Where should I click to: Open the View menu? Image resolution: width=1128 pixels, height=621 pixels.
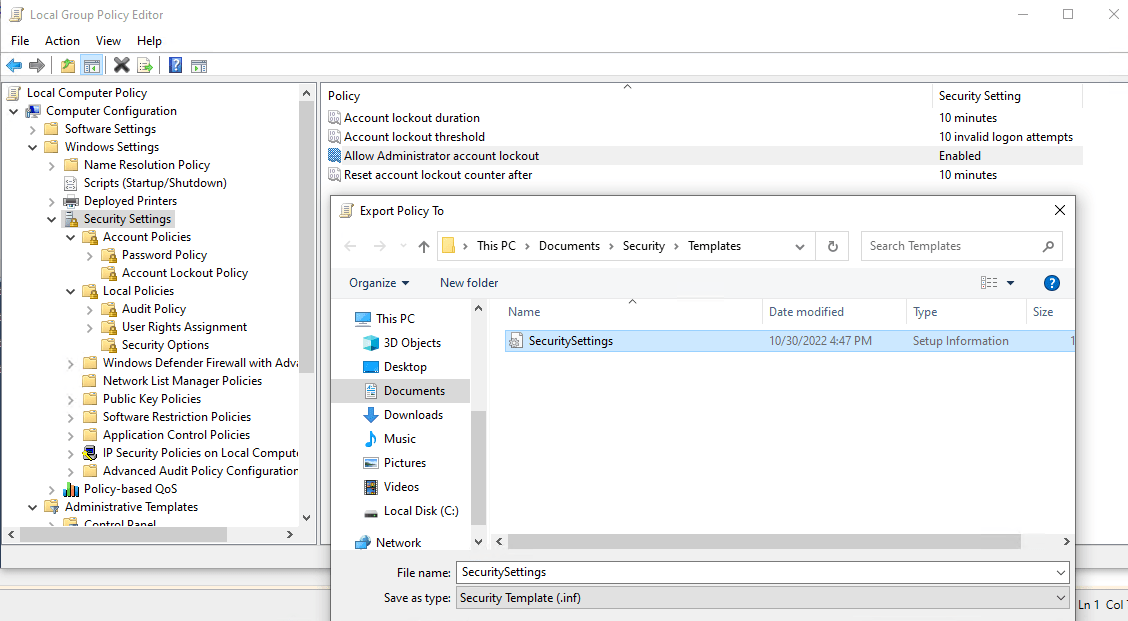pos(108,41)
